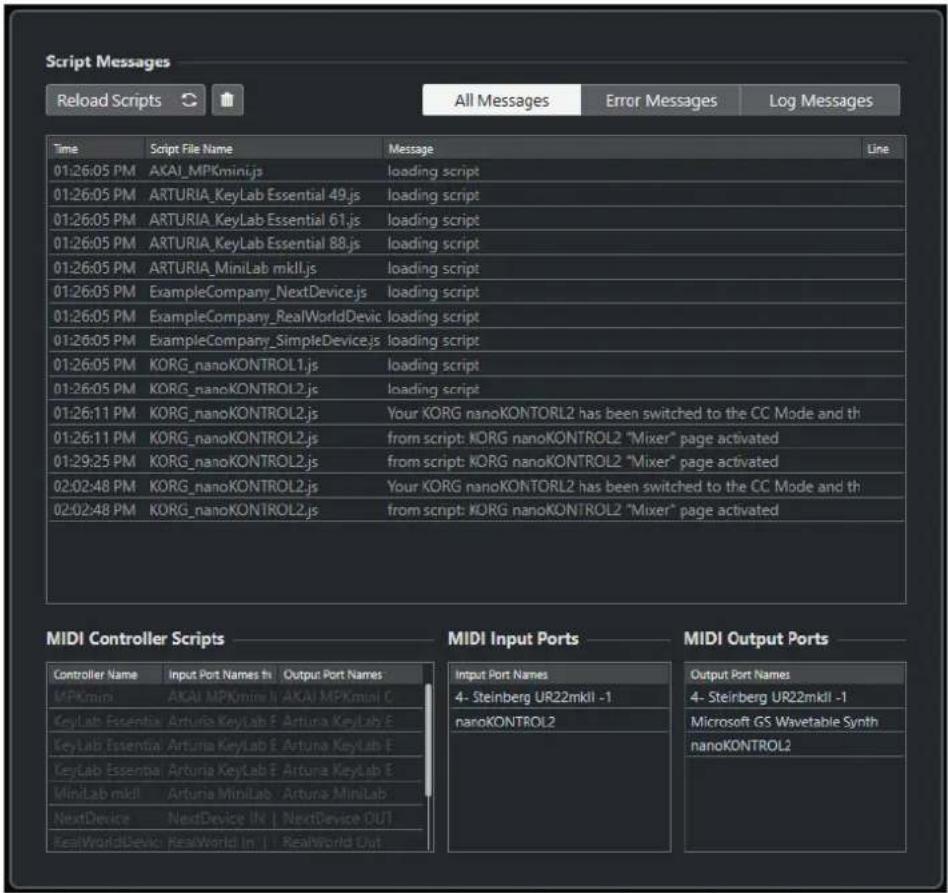Click the Reload Scripts button
This screenshot has width=948, height=893.
coord(126,100)
